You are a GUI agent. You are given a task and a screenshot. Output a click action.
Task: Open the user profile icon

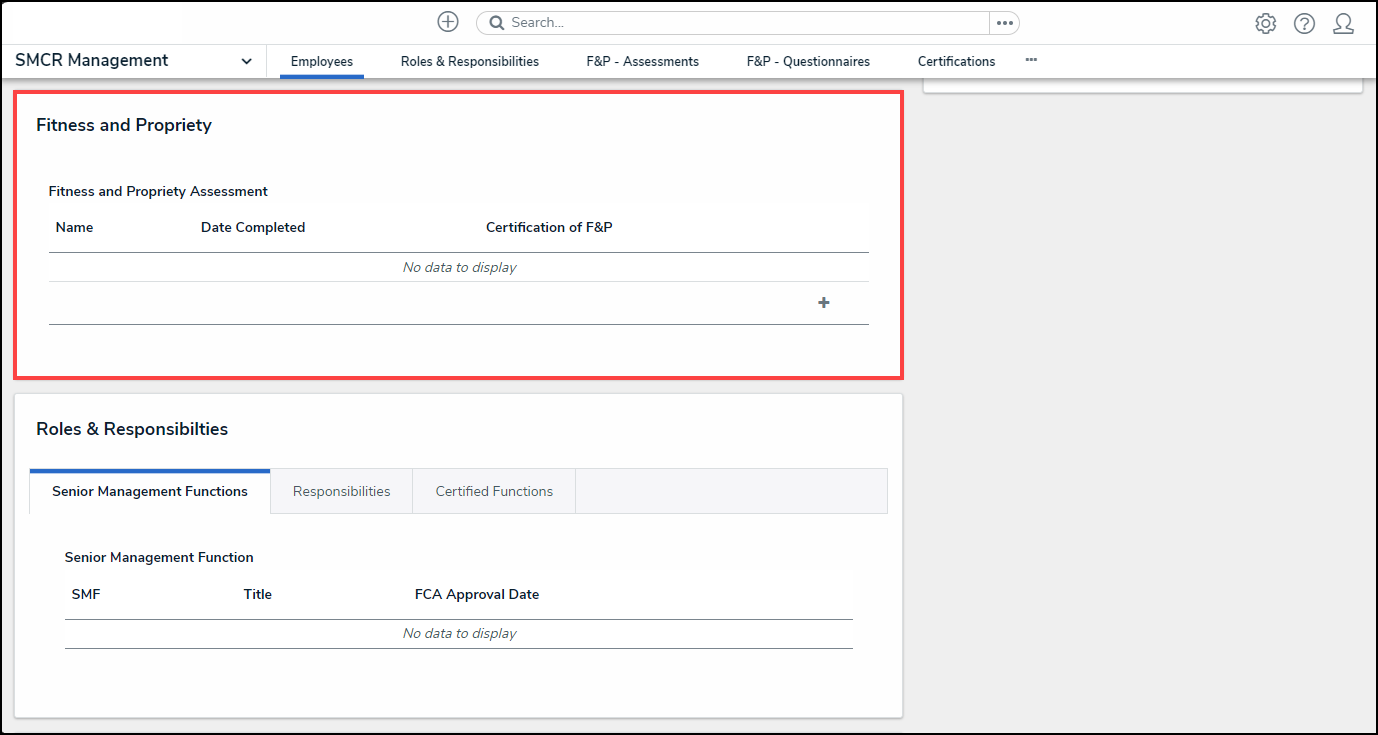1343,24
